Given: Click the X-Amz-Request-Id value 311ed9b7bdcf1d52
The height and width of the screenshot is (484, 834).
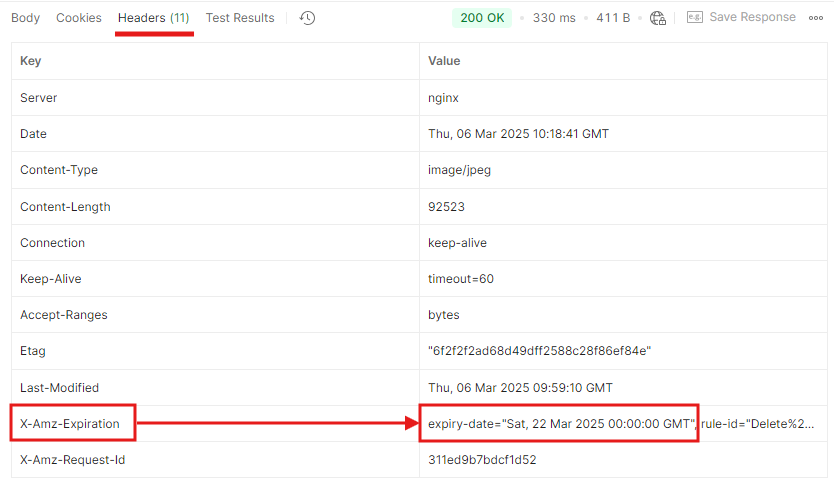Looking at the screenshot, I should (480, 460).
